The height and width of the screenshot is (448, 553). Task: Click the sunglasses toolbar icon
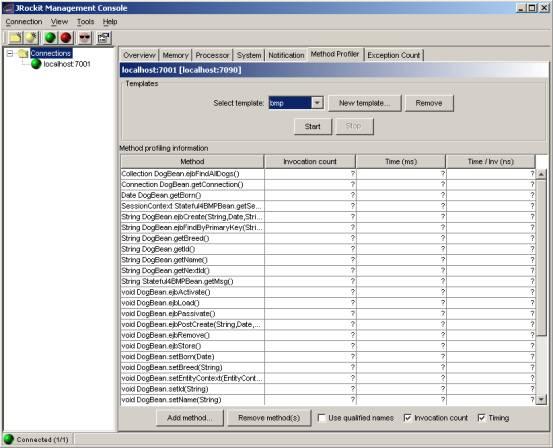85,37
